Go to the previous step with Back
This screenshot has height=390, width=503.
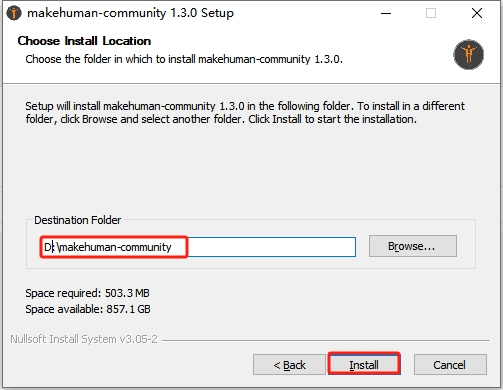click(289, 365)
